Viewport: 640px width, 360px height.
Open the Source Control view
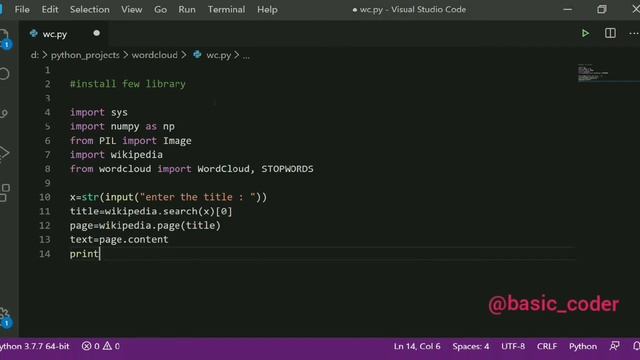[4, 113]
